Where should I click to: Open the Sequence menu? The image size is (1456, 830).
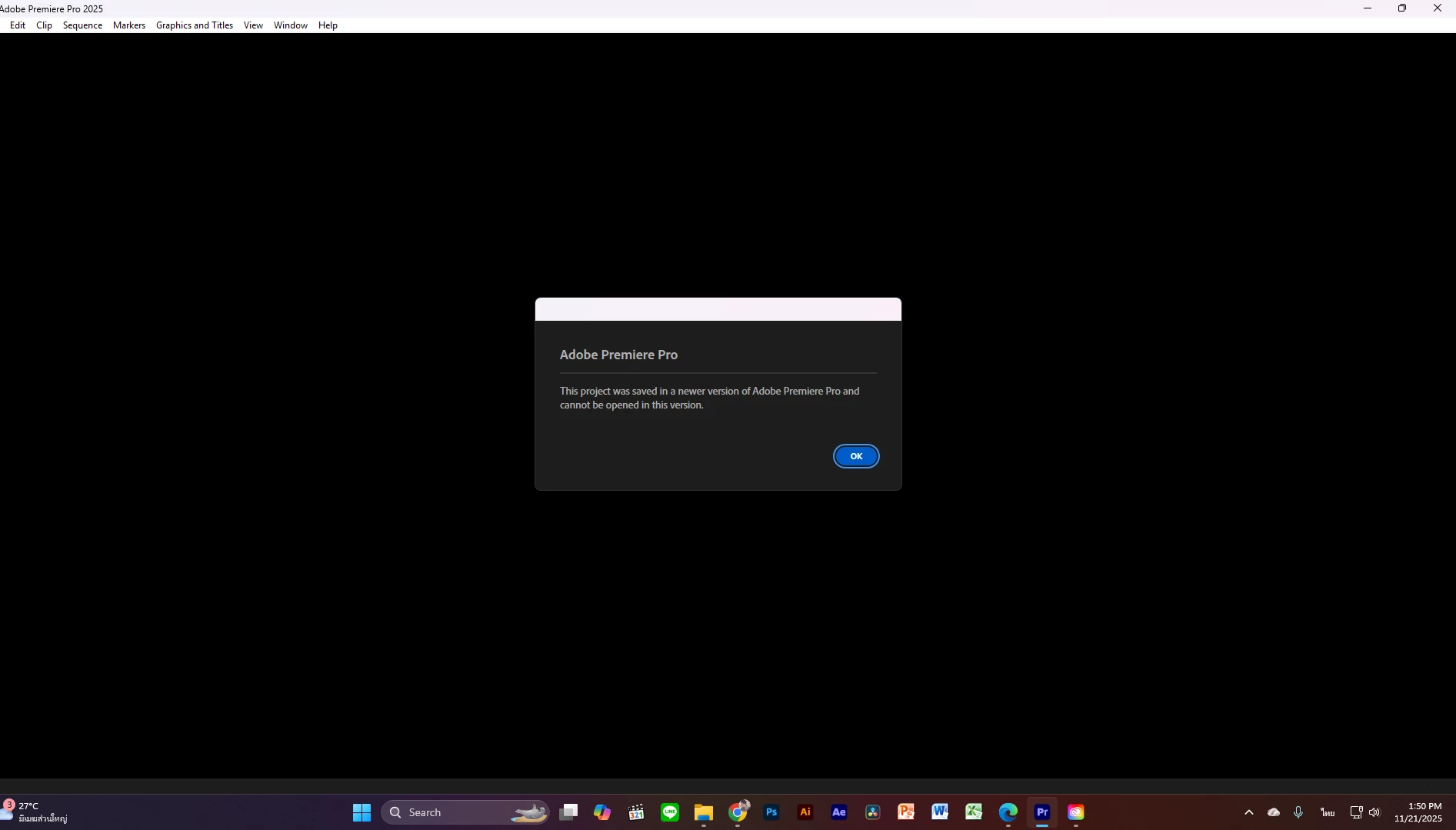click(x=82, y=25)
